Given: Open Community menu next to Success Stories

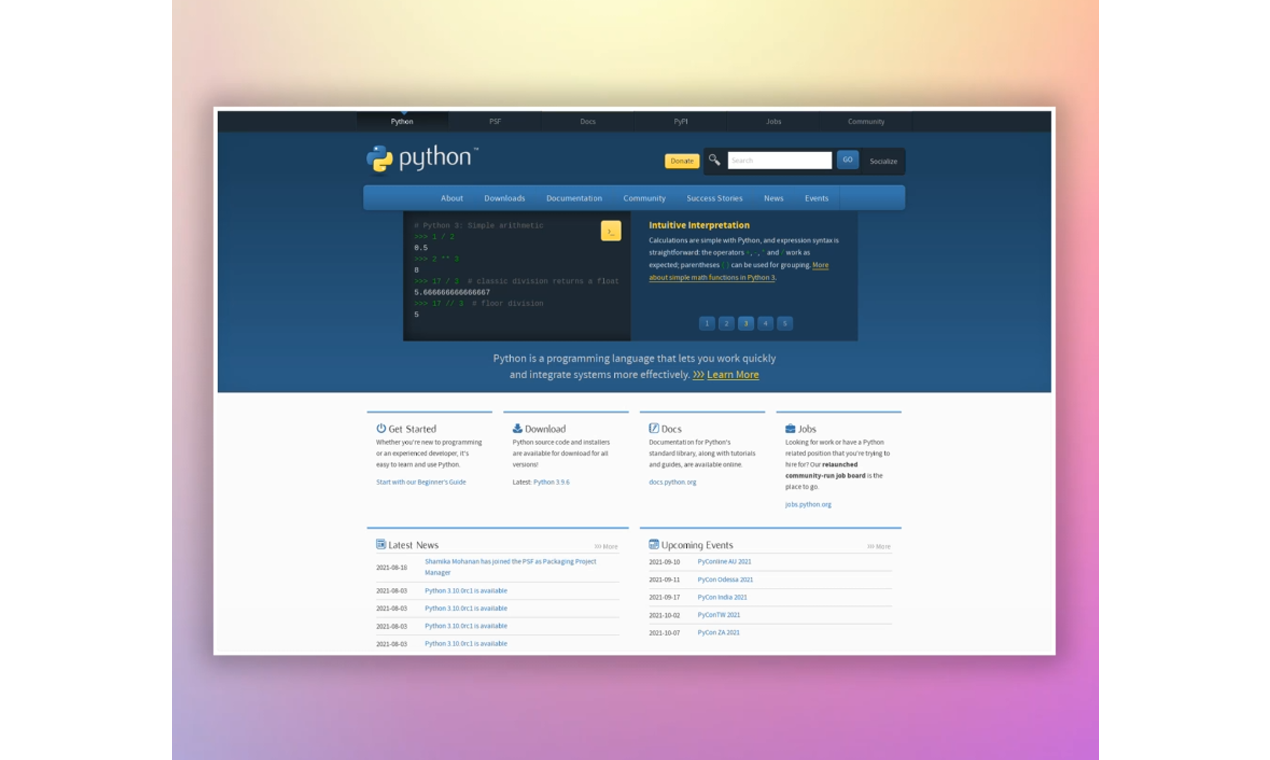Looking at the screenshot, I should (645, 198).
